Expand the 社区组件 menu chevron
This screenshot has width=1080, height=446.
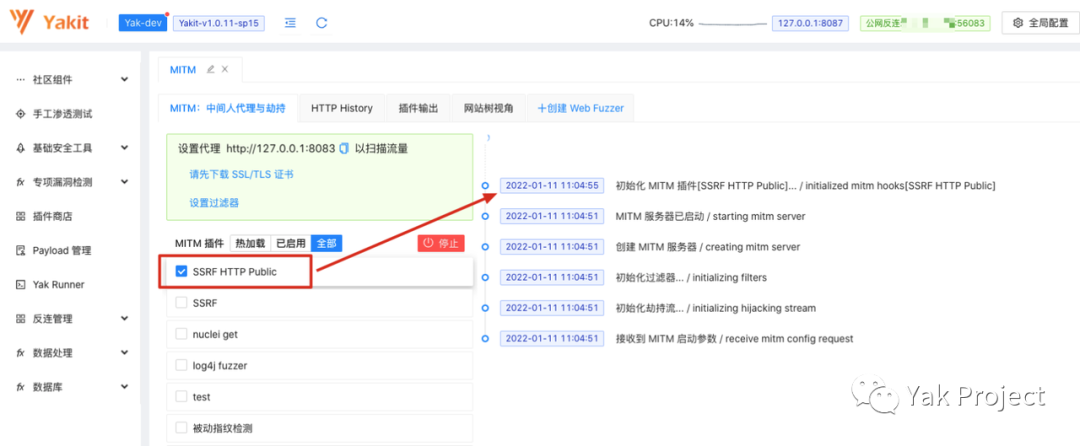124,80
